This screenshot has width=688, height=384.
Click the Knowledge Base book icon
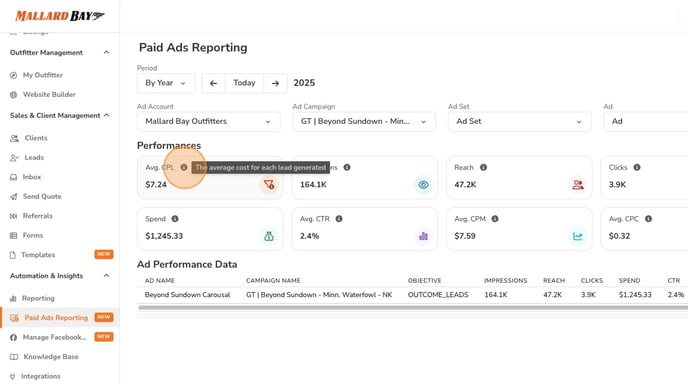point(14,357)
